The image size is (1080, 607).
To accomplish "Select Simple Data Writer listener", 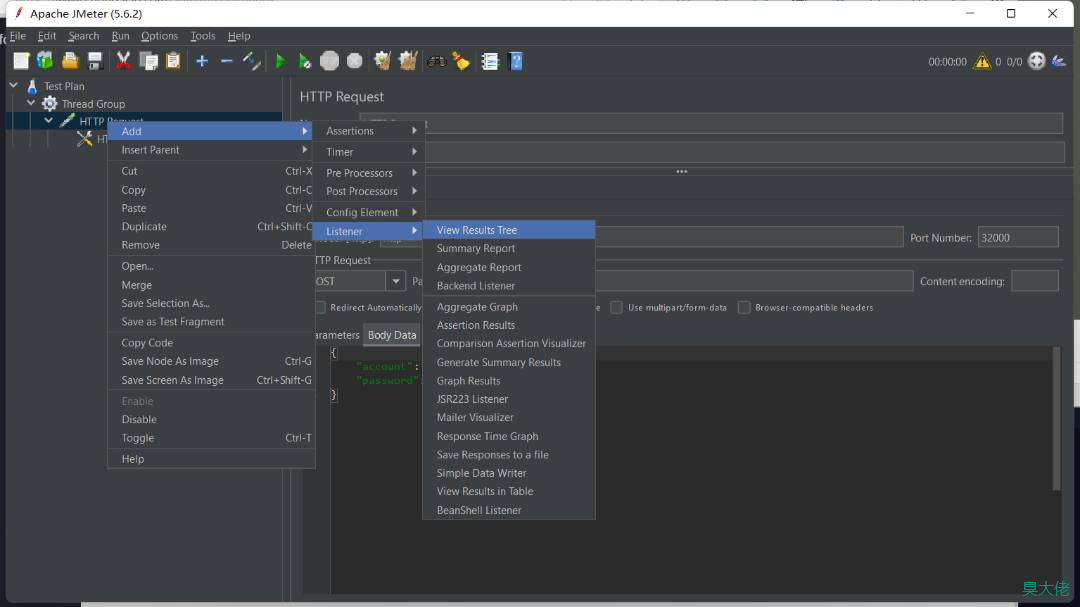I will coord(508,473).
